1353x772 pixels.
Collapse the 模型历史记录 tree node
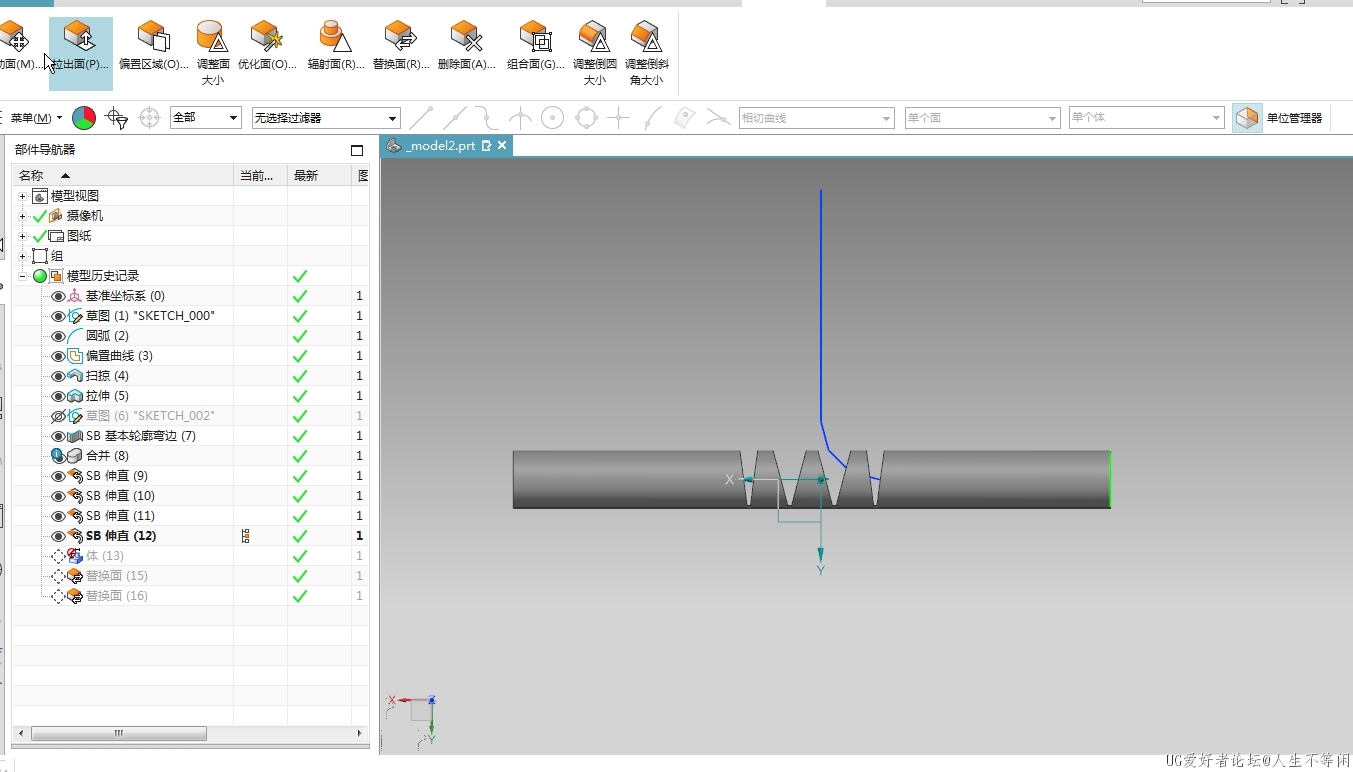(23, 276)
